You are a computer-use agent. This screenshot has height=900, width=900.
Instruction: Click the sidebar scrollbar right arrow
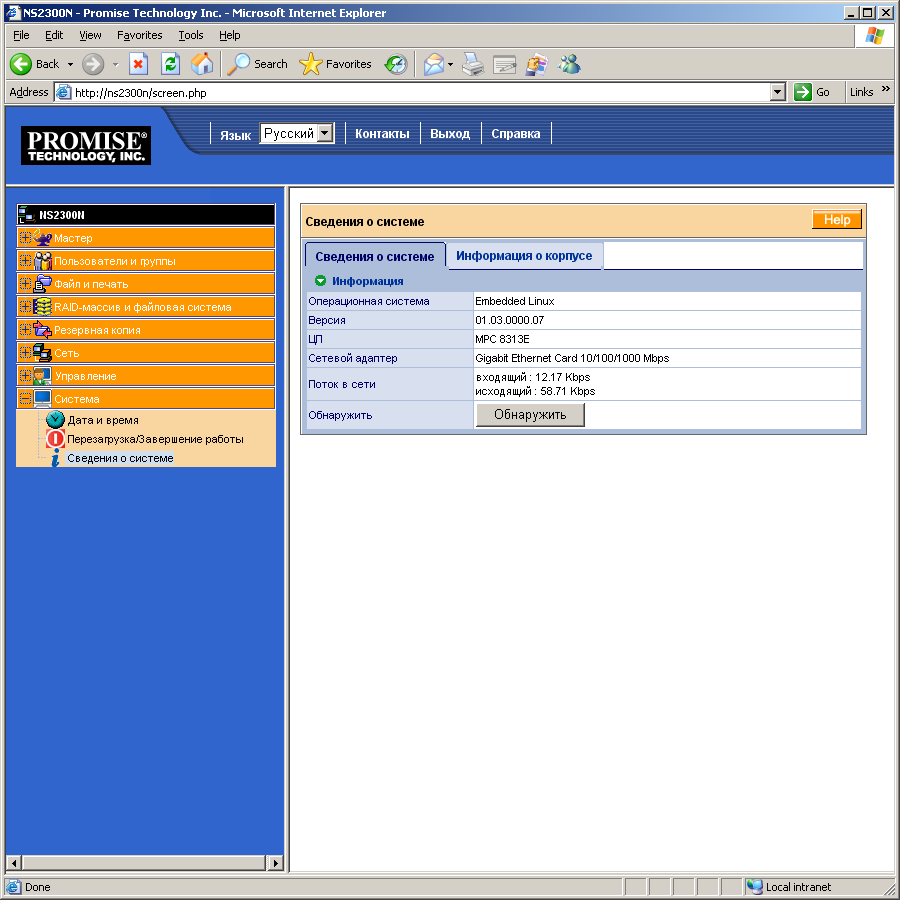(x=276, y=862)
